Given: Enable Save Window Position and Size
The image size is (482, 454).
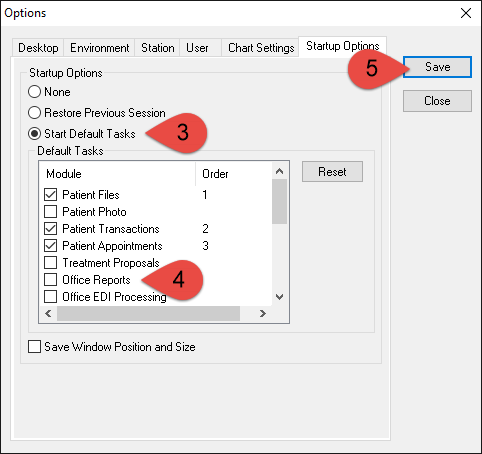Looking at the screenshot, I should (x=35, y=347).
